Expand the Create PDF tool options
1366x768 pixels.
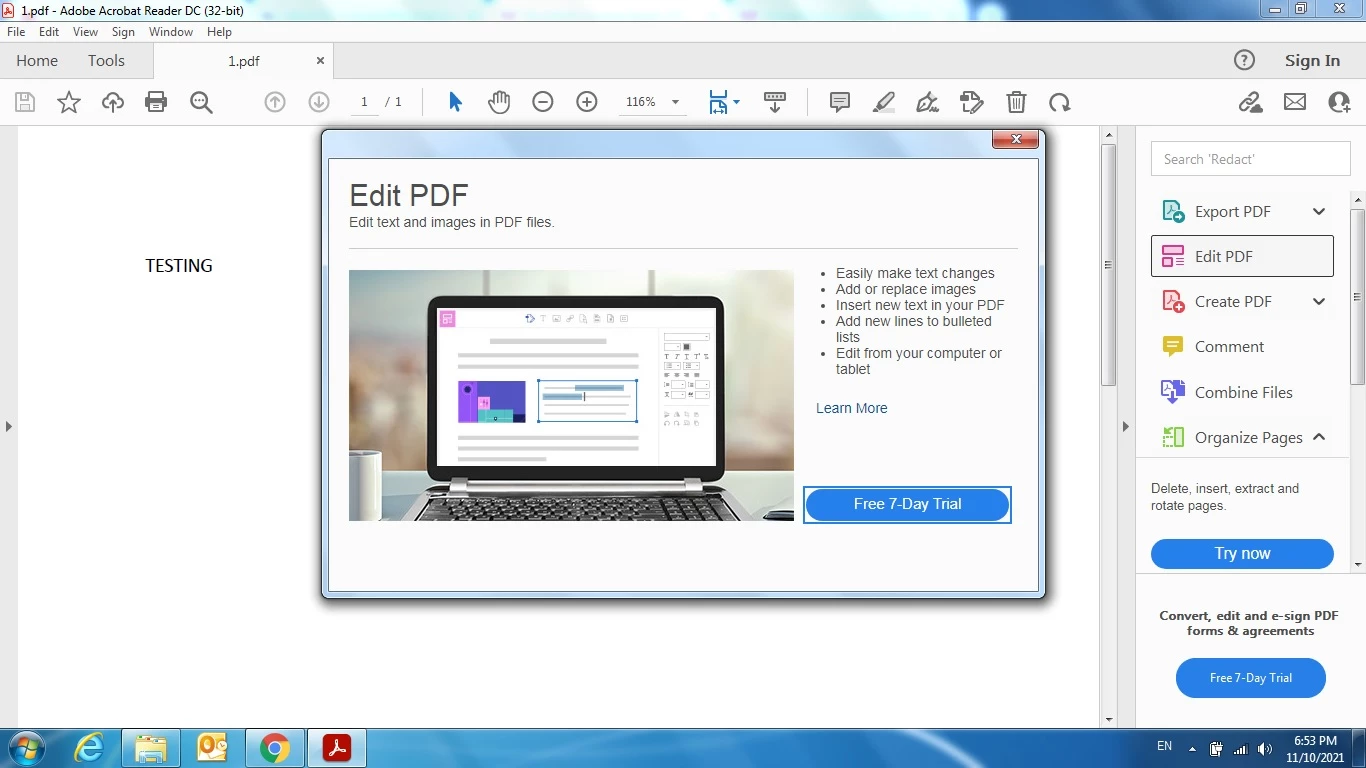1319,301
